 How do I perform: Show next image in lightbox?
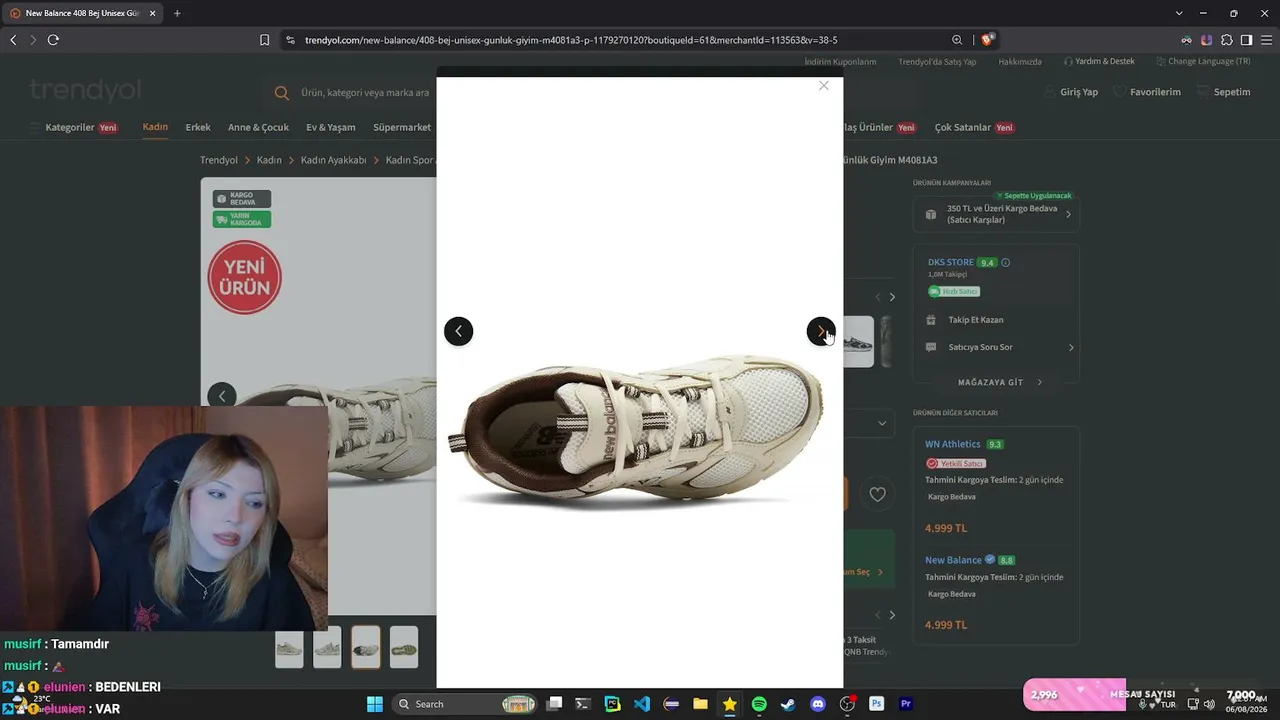[x=821, y=331]
